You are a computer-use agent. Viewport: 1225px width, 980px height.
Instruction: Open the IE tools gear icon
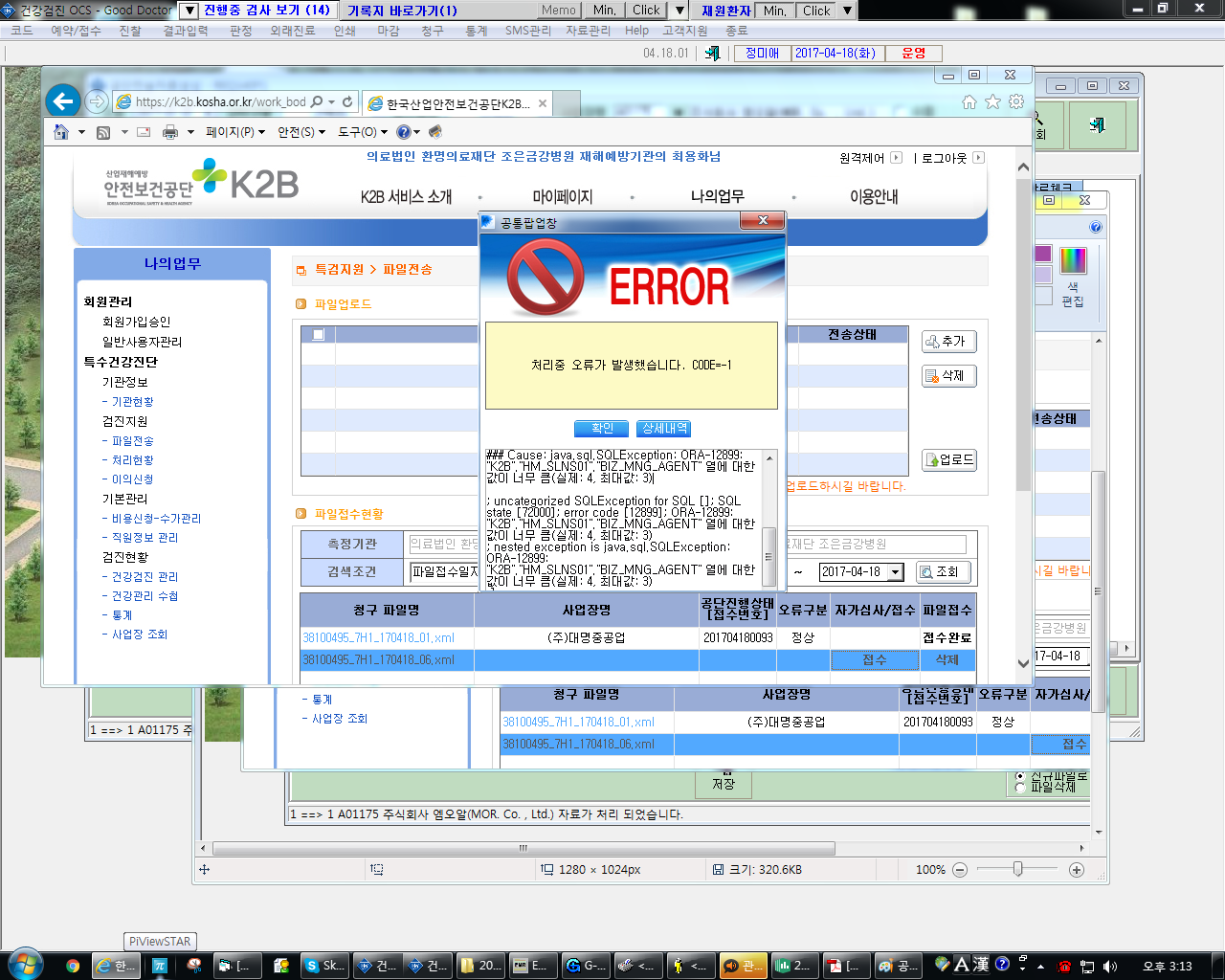(x=1016, y=101)
